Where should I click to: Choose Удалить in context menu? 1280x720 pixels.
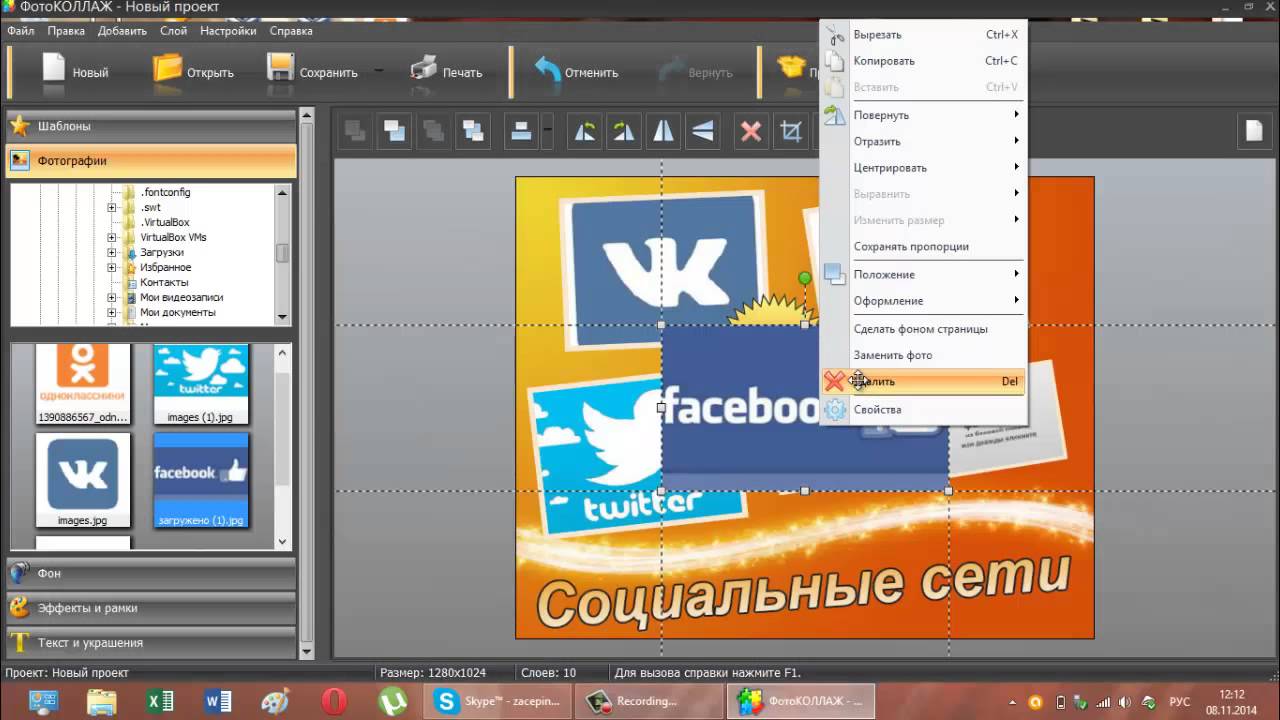tap(922, 381)
